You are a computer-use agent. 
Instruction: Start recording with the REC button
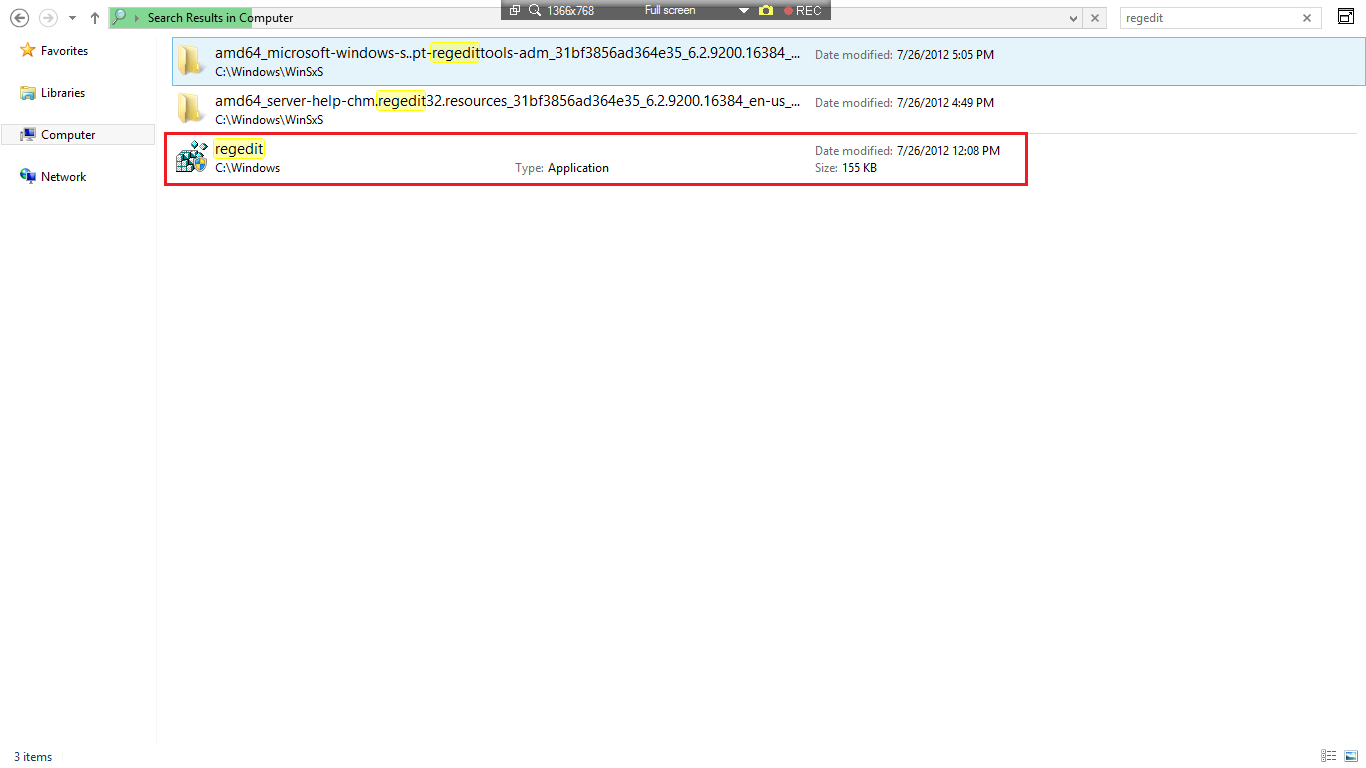pos(802,10)
